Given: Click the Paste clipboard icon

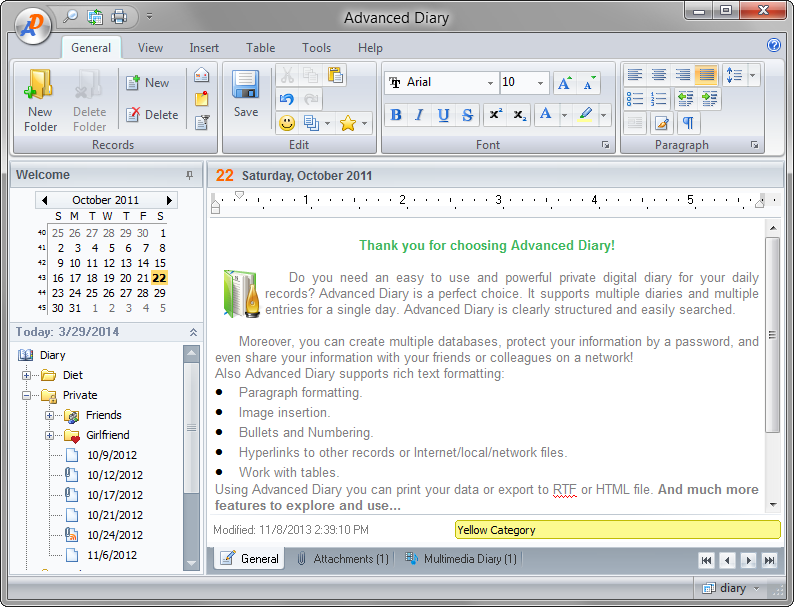Looking at the screenshot, I should point(335,75).
